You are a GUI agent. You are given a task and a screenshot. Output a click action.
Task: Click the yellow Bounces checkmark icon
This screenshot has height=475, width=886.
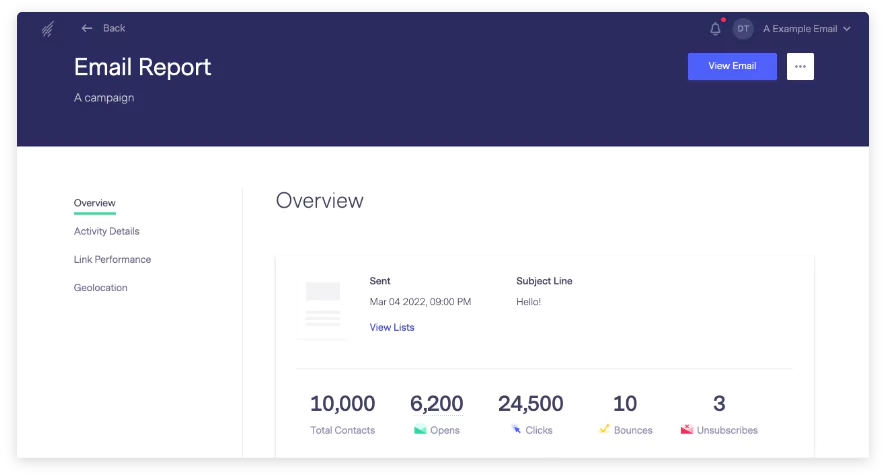coord(604,429)
